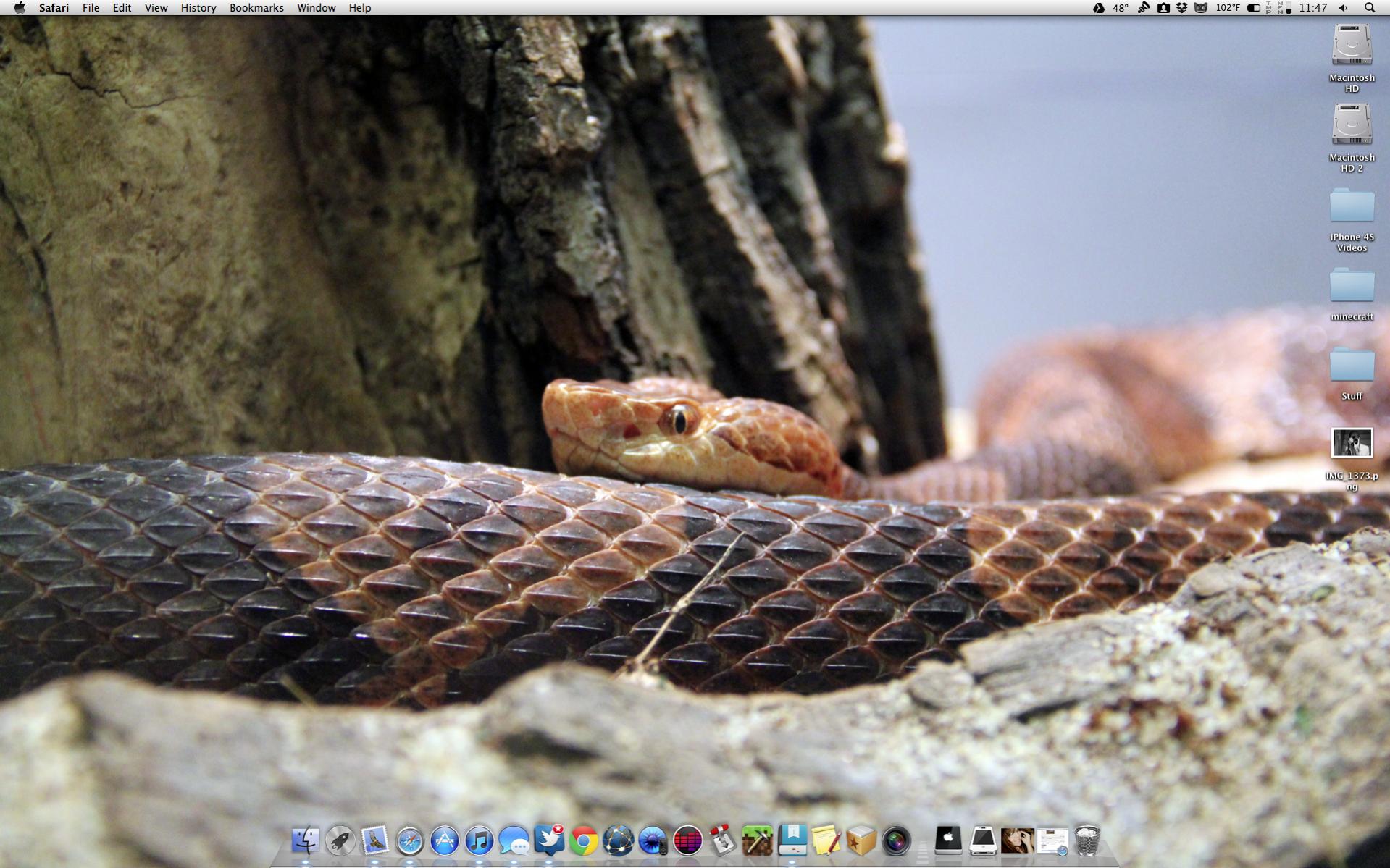Launch the camera lens app in Dock

(x=896, y=841)
